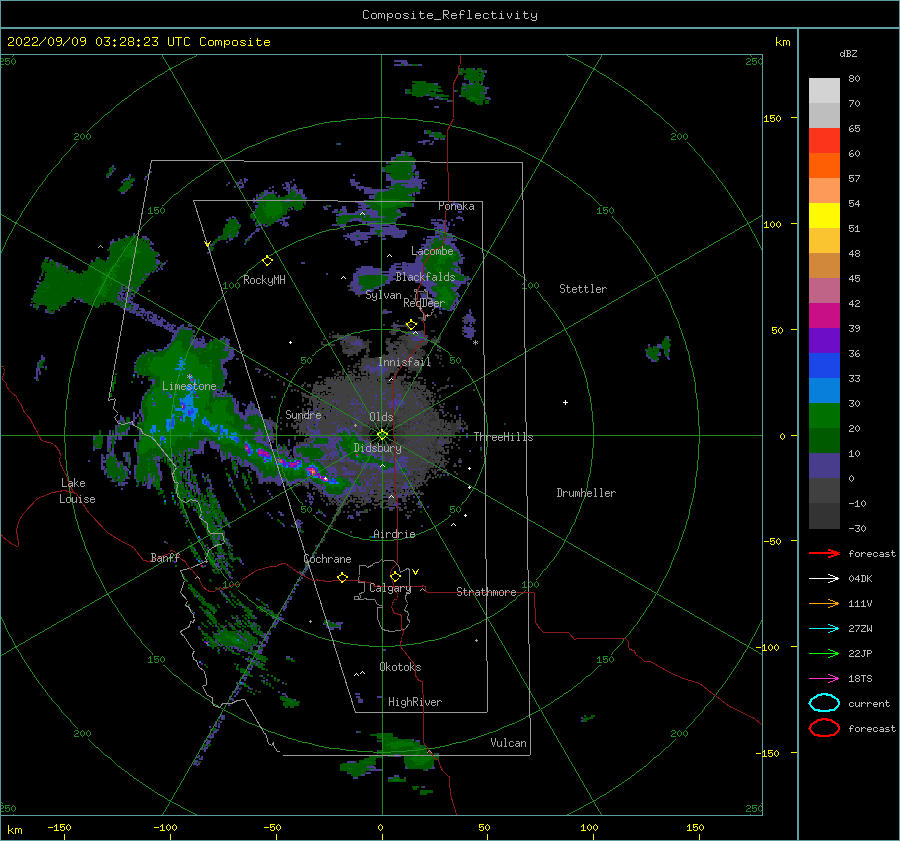Click the 30 dBZ light blue swatch
The height and width of the screenshot is (841, 900).
824,390
